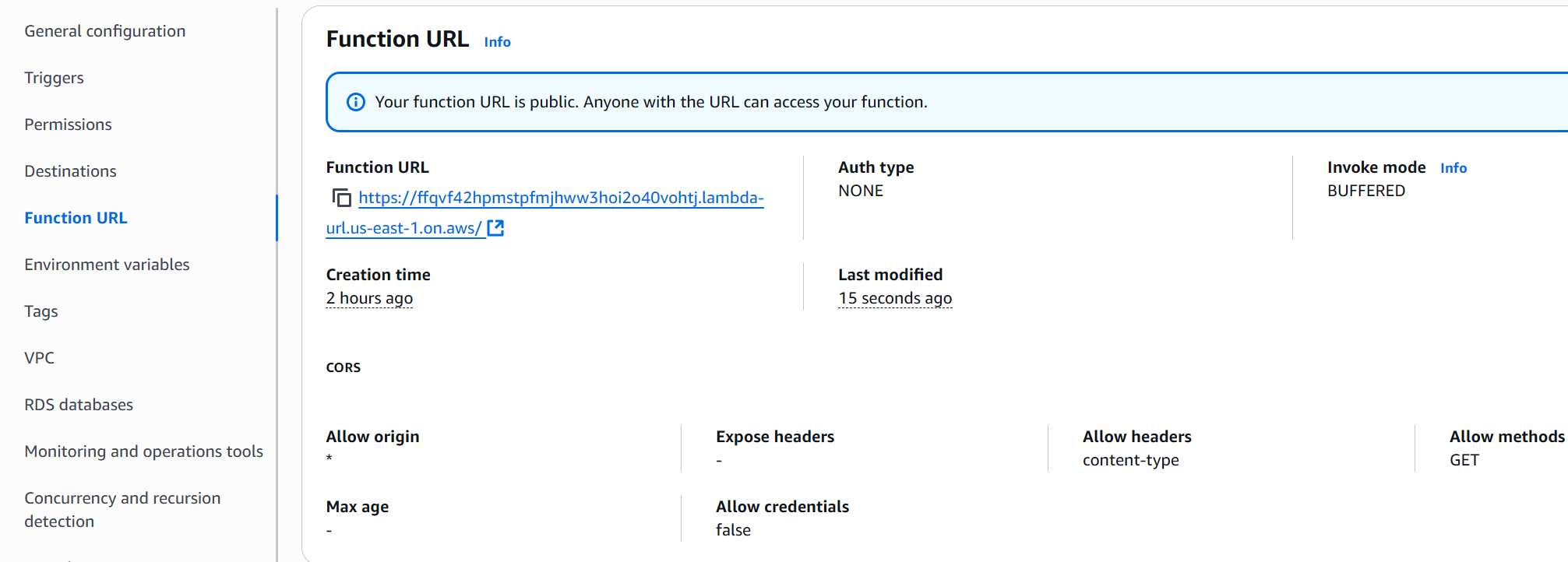The width and height of the screenshot is (1568, 562).
Task: Select Function URL sidebar item
Action: point(76,218)
